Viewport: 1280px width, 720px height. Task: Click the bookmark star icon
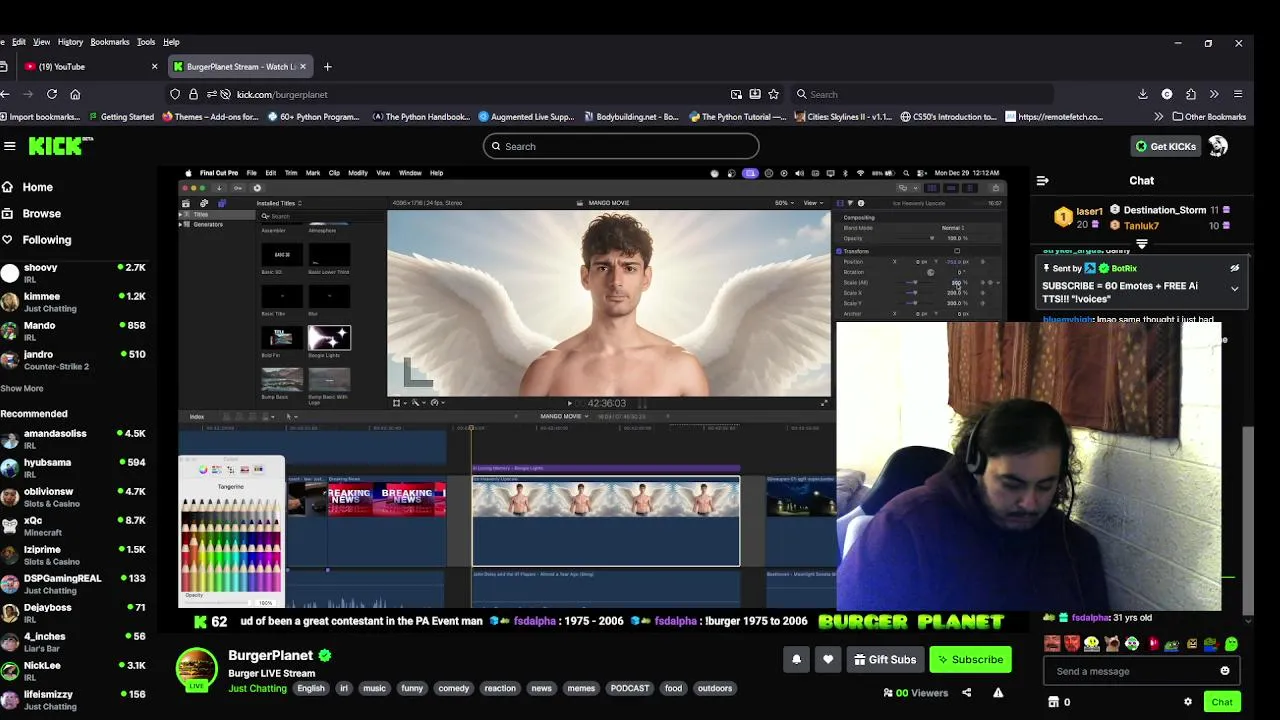click(x=773, y=94)
